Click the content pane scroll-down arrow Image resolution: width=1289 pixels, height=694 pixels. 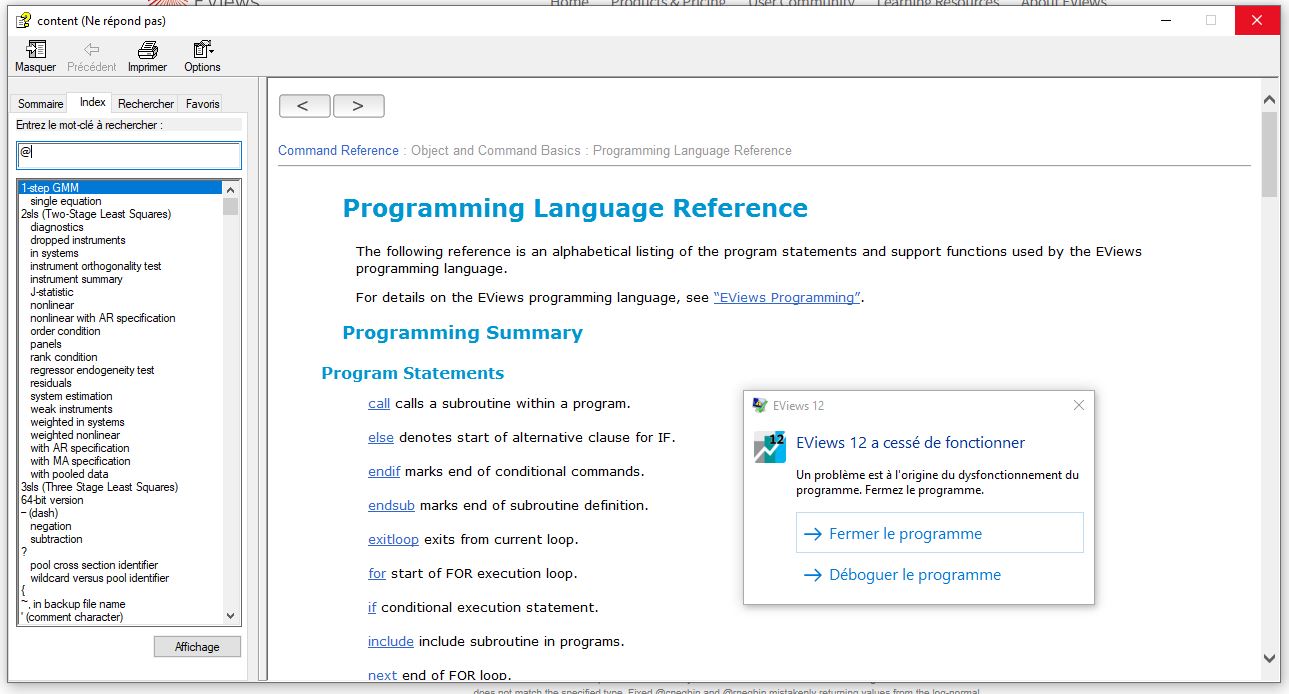[1269, 658]
